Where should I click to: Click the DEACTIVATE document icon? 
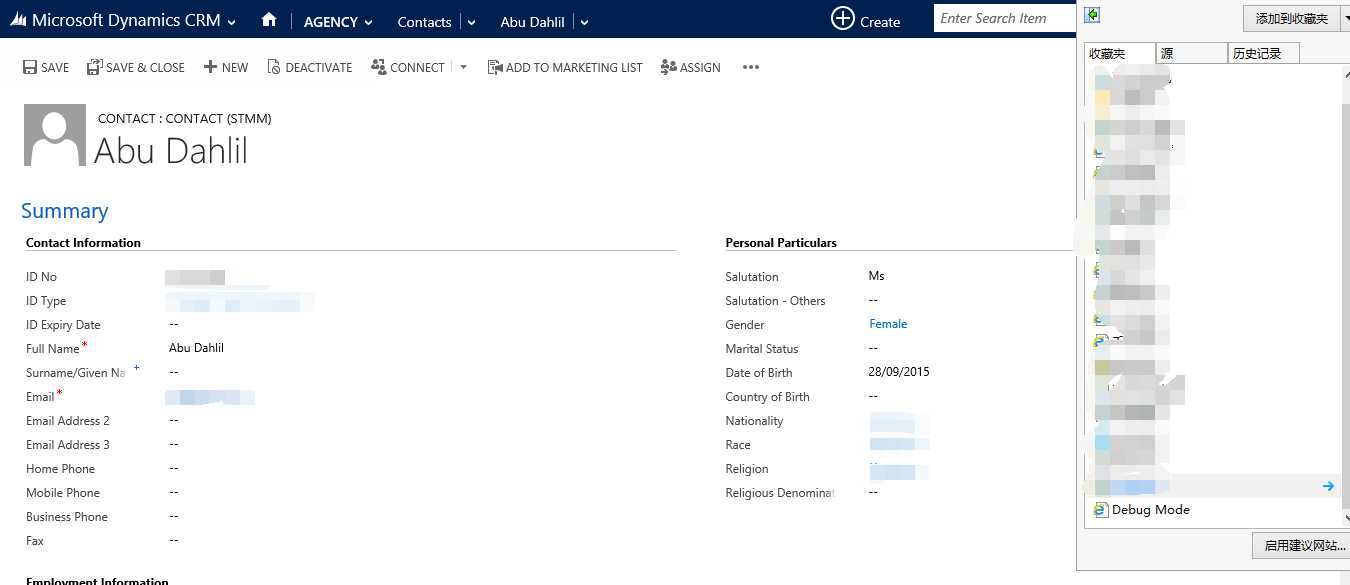click(x=272, y=67)
